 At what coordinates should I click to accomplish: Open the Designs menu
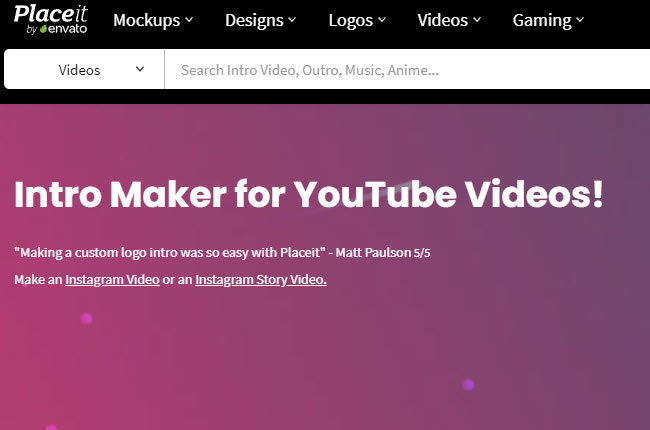click(260, 20)
